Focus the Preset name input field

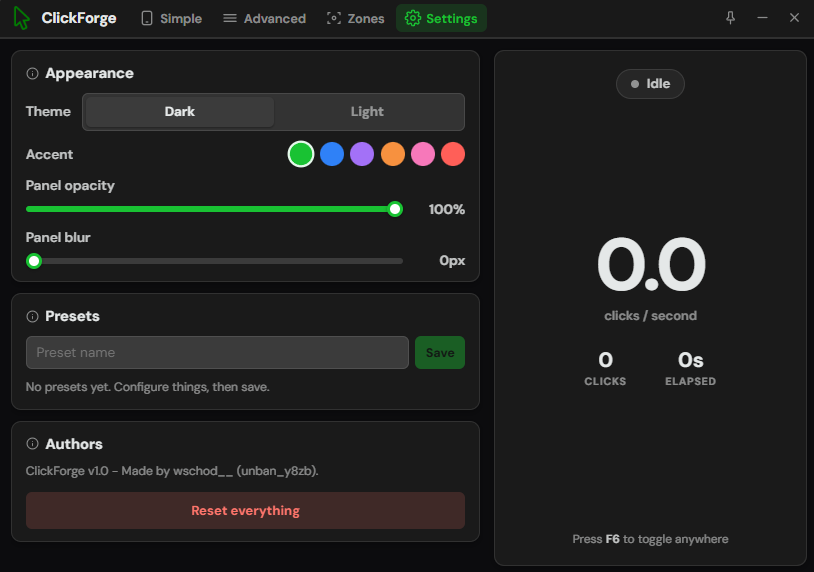[217, 352]
